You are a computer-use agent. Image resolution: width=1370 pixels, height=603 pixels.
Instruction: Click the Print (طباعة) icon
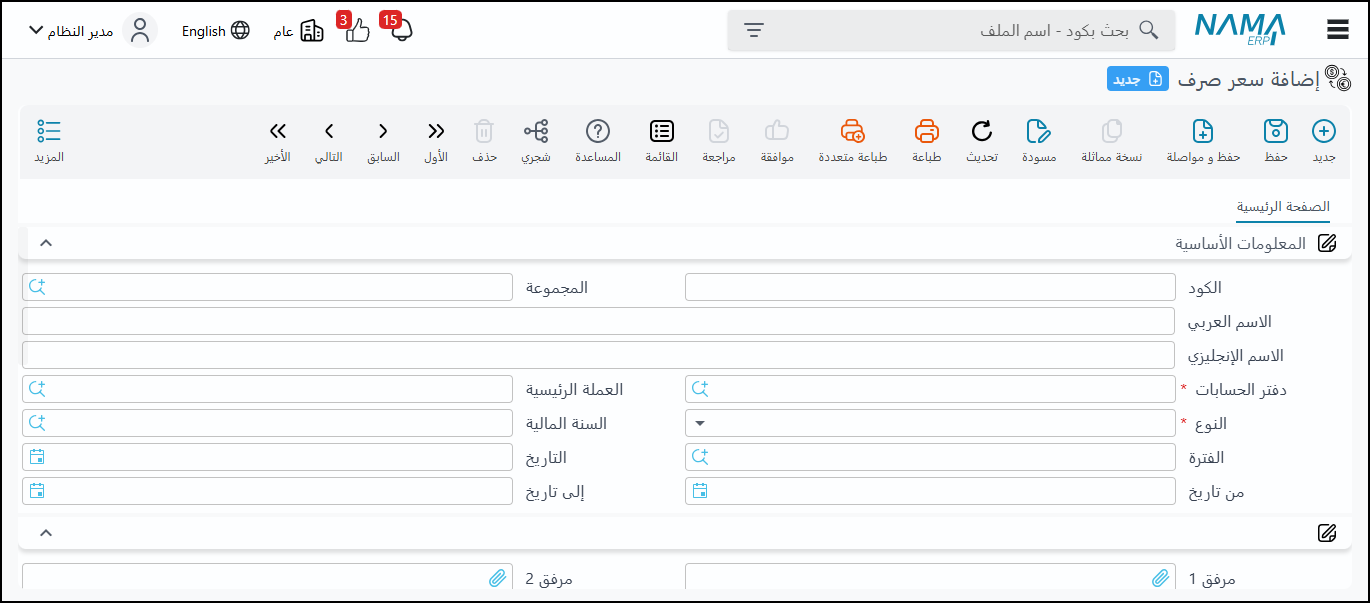pos(927,132)
